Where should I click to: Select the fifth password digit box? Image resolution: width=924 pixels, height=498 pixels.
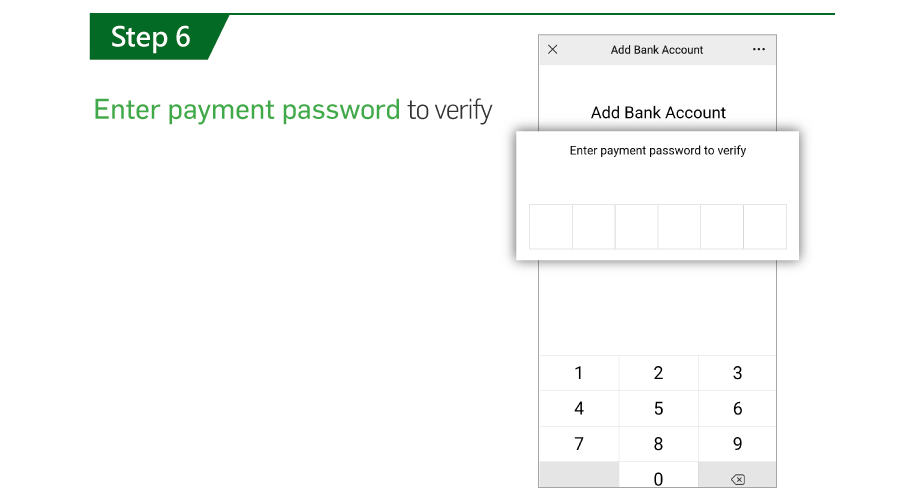coord(722,227)
